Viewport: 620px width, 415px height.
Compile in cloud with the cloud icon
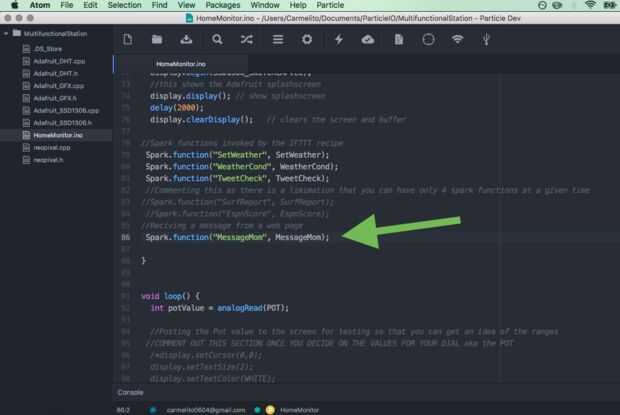(x=368, y=39)
